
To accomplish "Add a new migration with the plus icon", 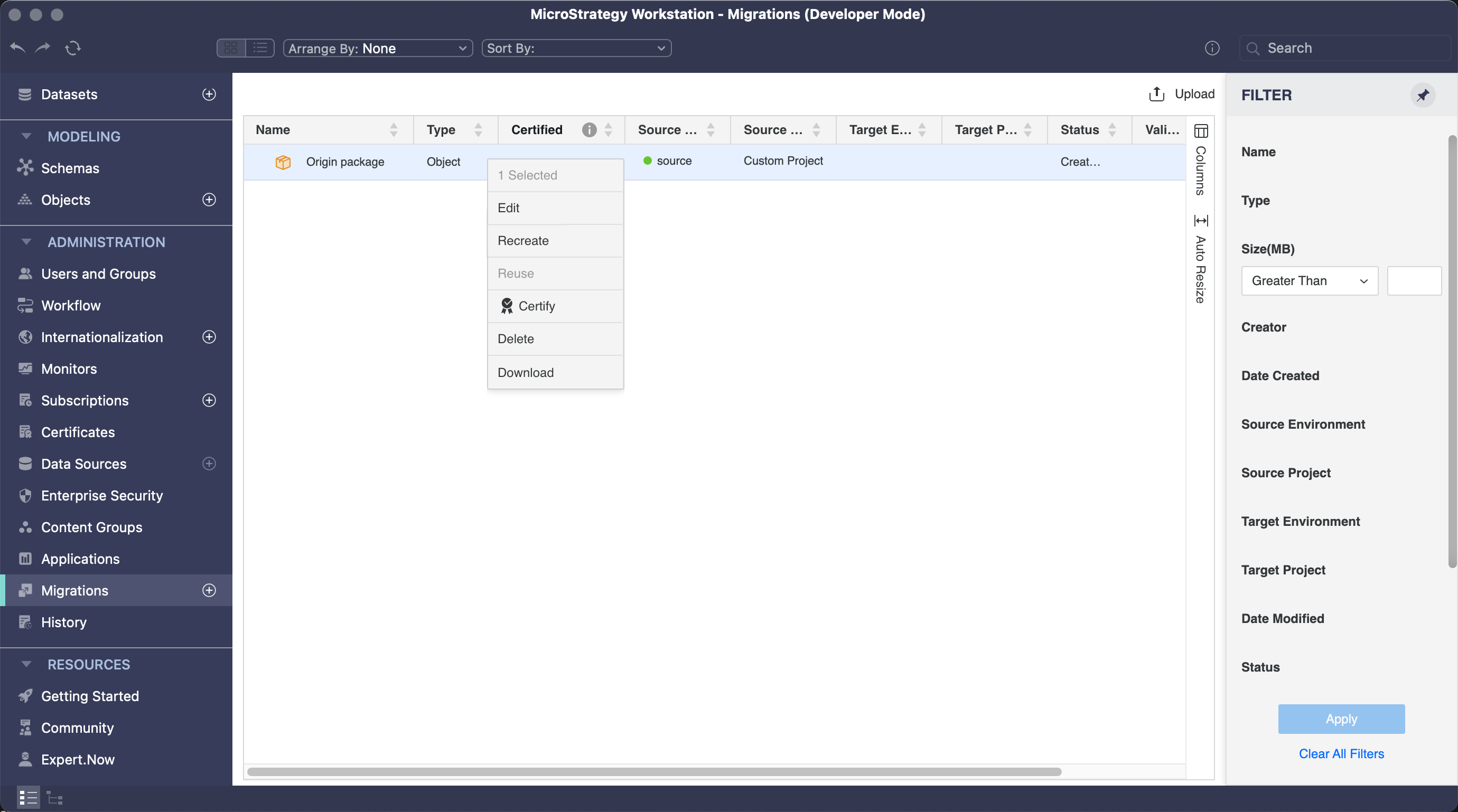I will [x=209, y=590].
